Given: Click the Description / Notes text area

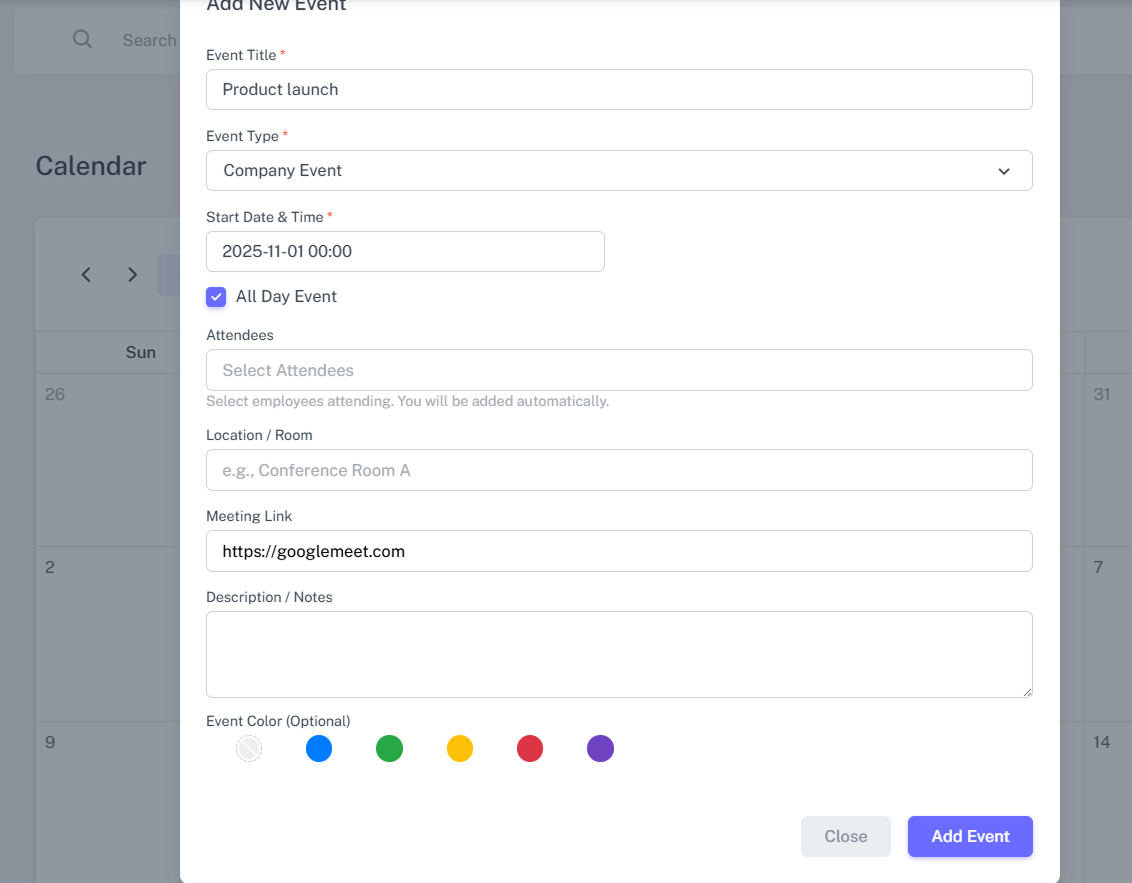Looking at the screenshot, I should click(618, 654).
